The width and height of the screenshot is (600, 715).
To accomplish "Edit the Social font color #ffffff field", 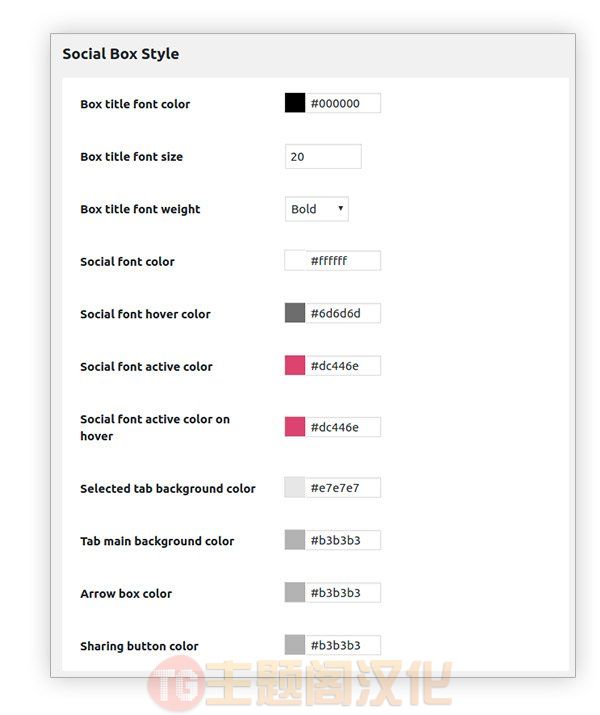I will pos(343,261).
